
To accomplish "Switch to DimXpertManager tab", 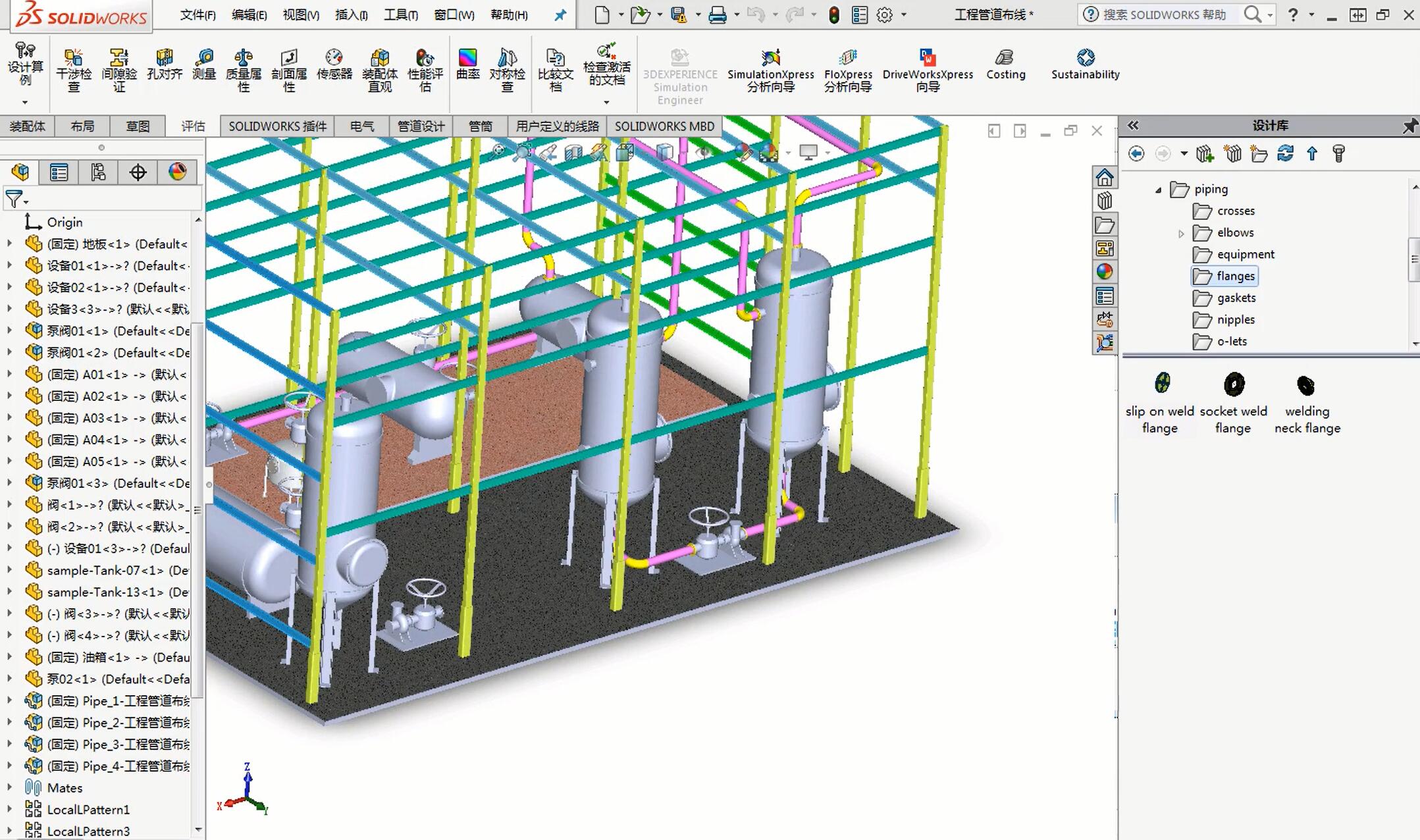I will pyautogui.click(x=138, y=172).
